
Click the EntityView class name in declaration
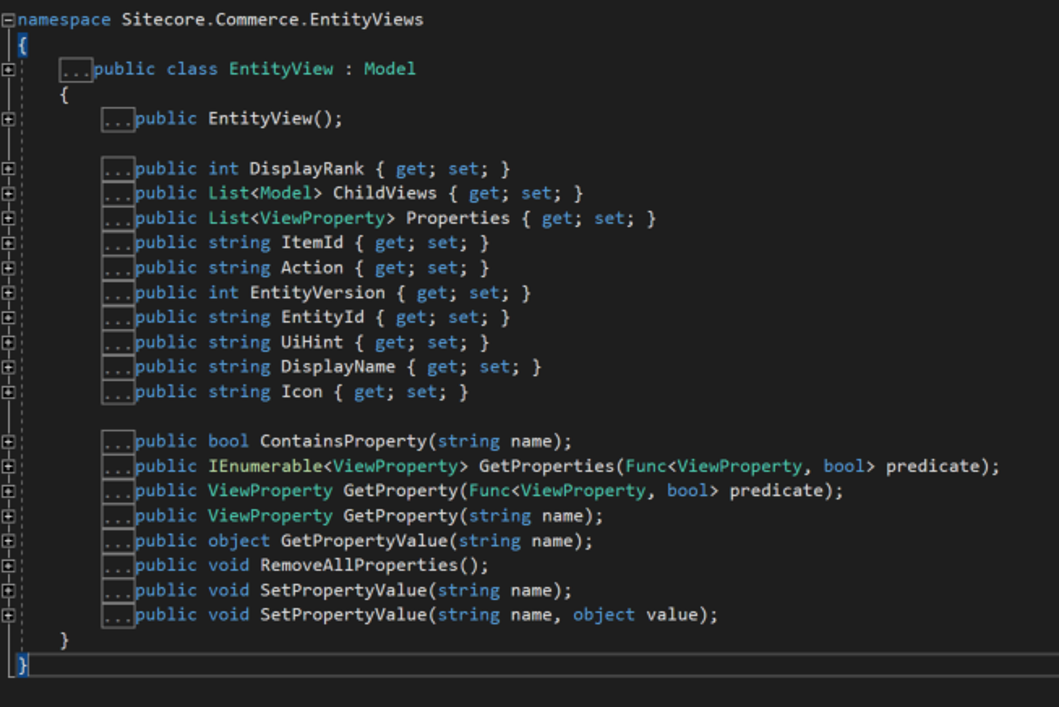[281, 69]
